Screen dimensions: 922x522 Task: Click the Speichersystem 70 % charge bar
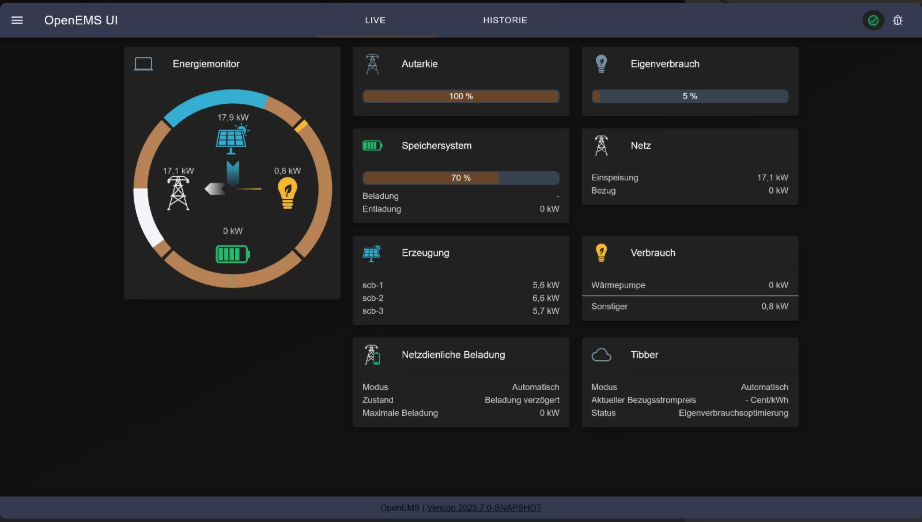(461, 178)
